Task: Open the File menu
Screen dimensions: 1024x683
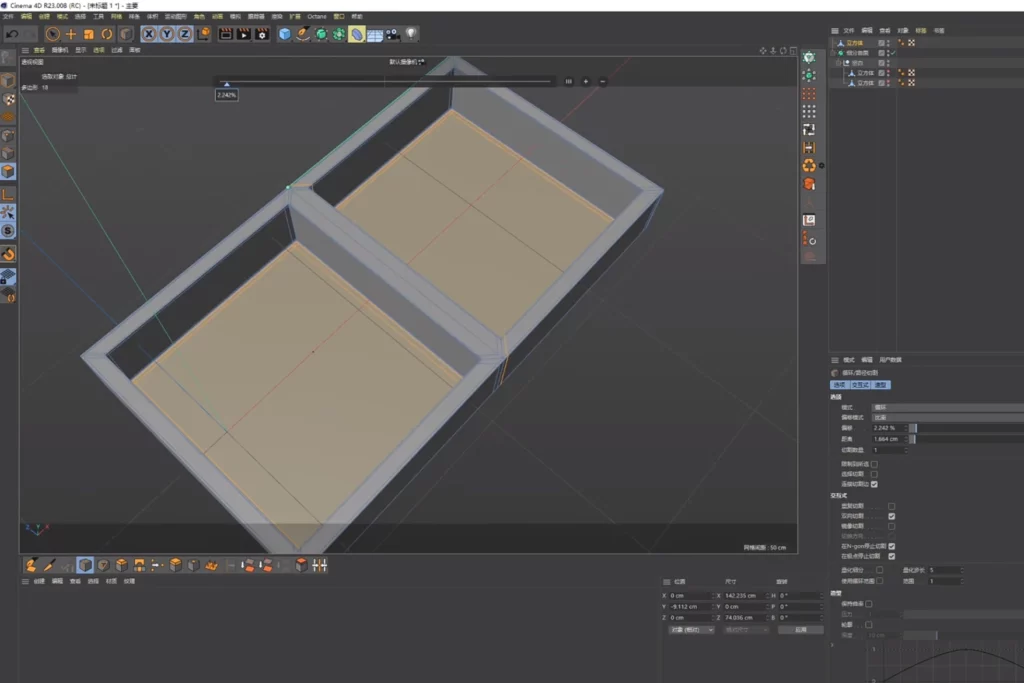Action: pyautogui.click(x=10, y=15)
